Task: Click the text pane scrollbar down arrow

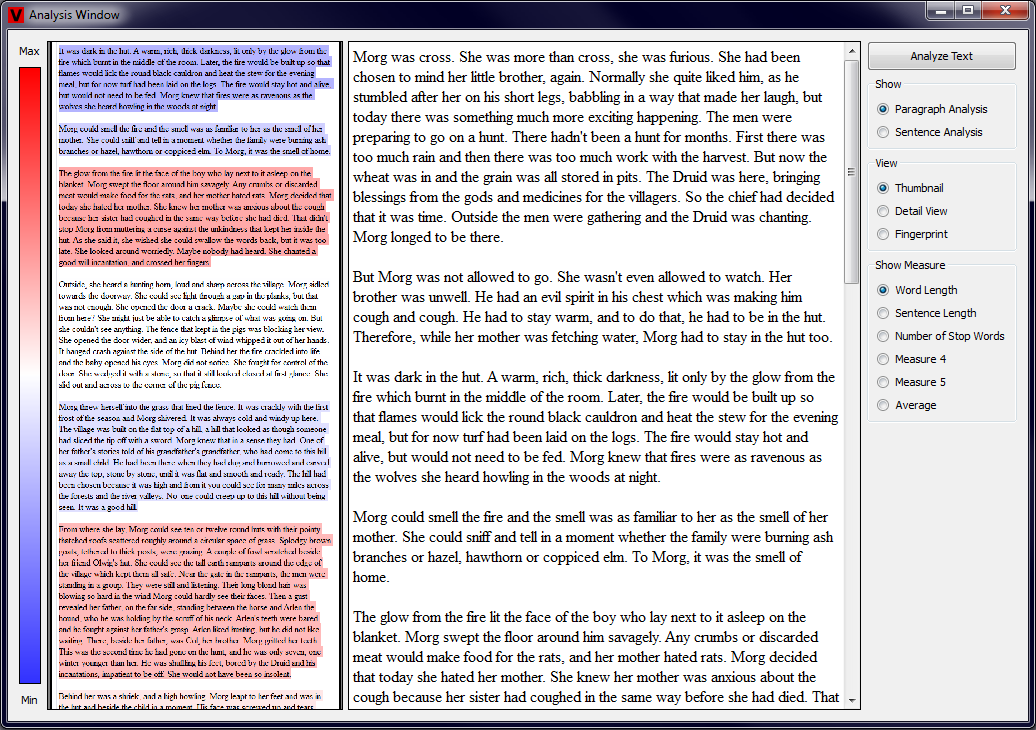Action: [x=852, y=701]
